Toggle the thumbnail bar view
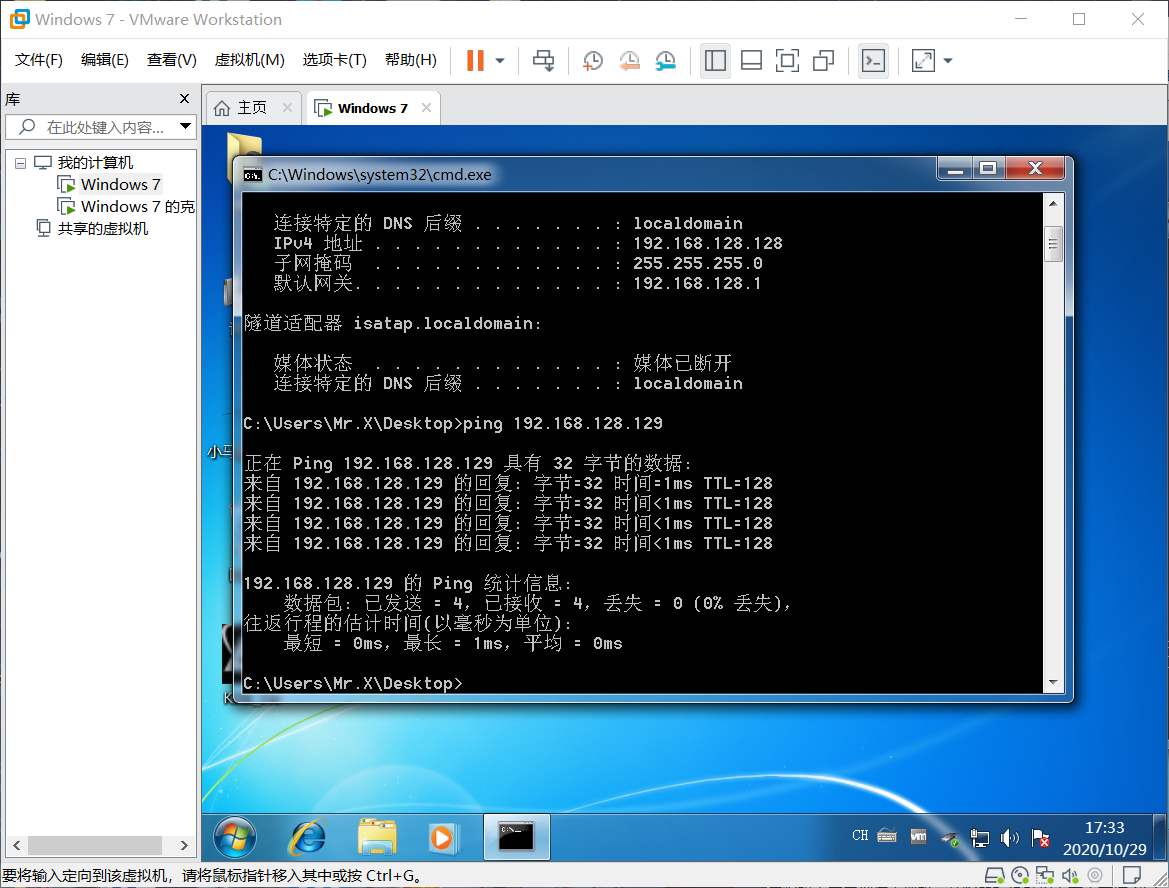 (x=752, y=60)
